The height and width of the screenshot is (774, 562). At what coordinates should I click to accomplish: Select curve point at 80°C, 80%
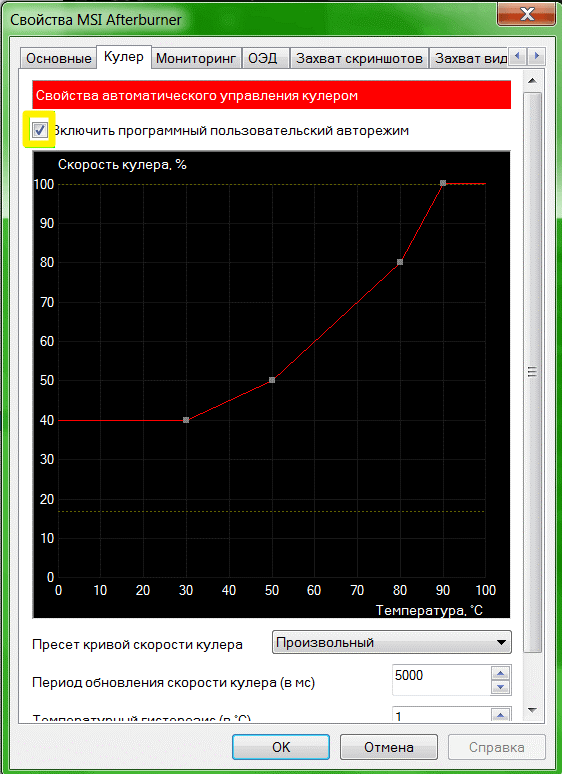click(x=400, y=262)
